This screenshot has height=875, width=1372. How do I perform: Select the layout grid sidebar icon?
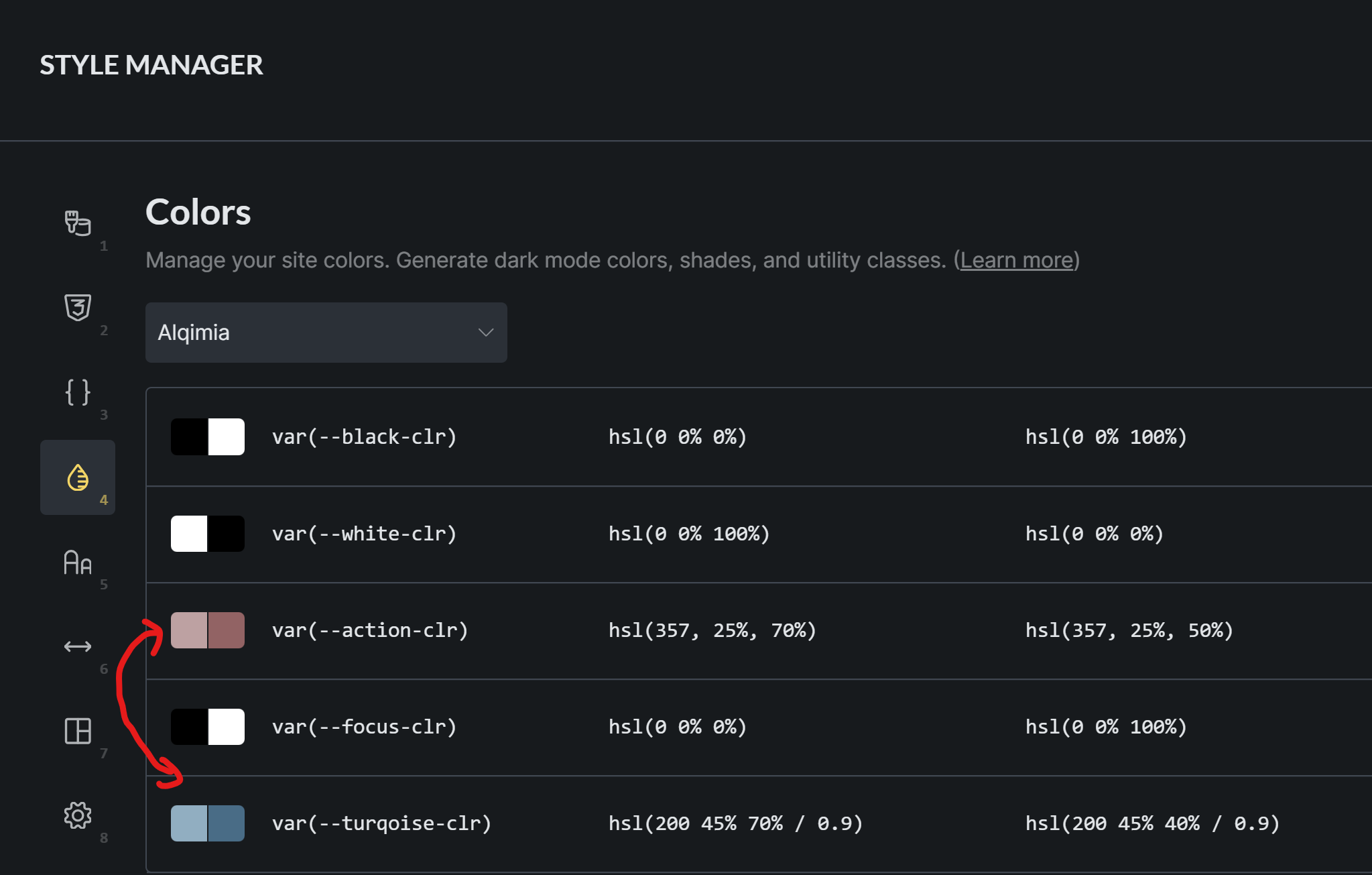pos(78,731)
